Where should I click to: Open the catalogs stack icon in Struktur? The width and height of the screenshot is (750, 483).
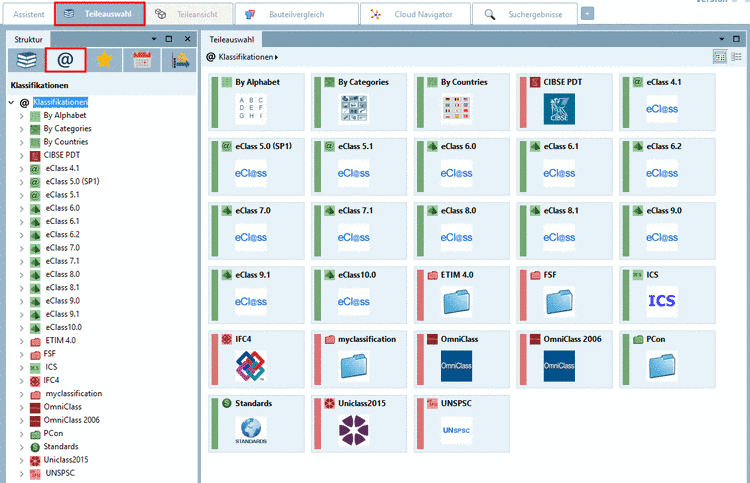(26, 60)
